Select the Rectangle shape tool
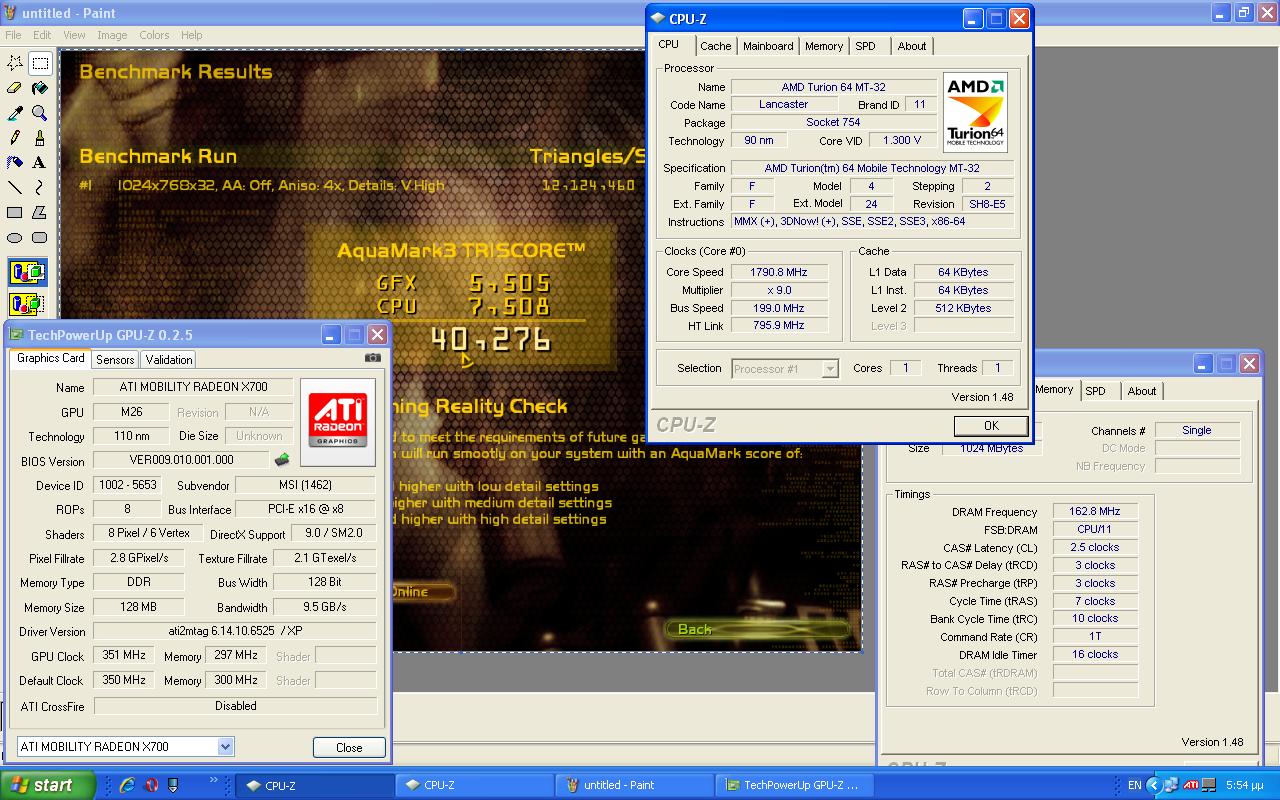This screenshot has height=800, width=1280. [x=15, y=212]
